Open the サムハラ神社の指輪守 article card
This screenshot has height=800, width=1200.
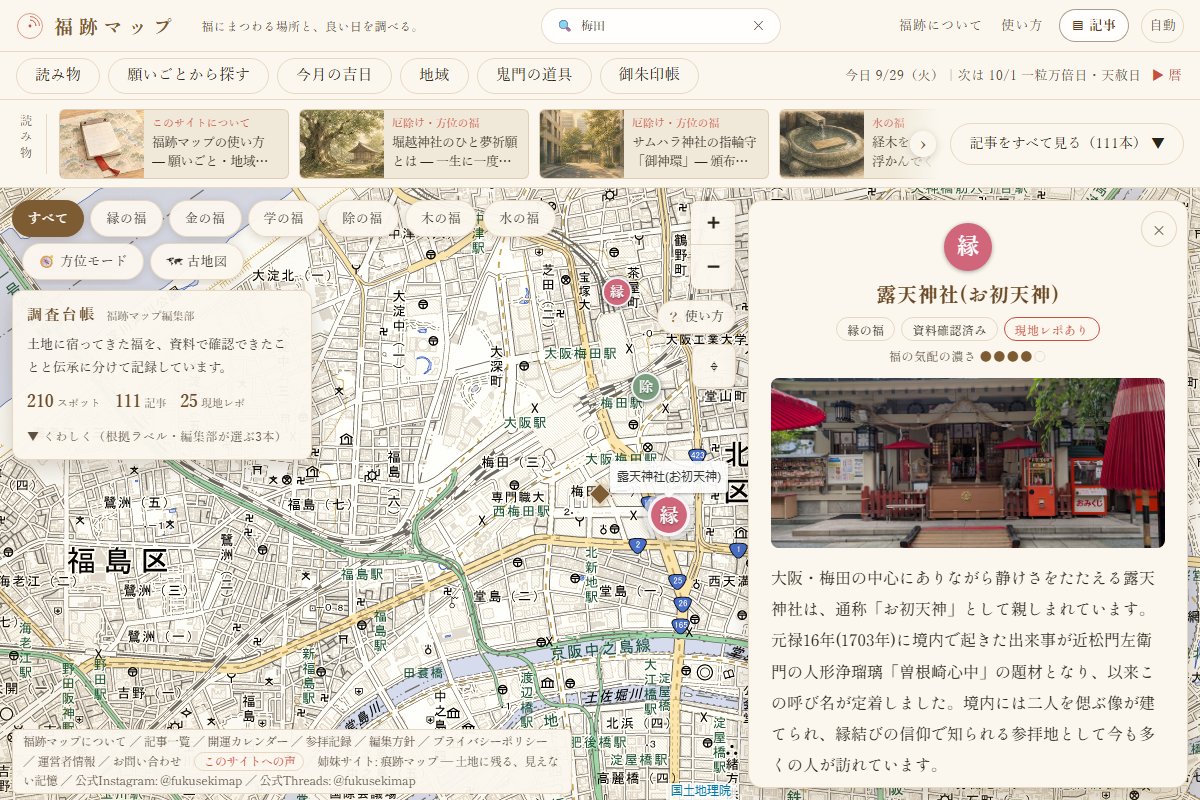coord(654,144)
